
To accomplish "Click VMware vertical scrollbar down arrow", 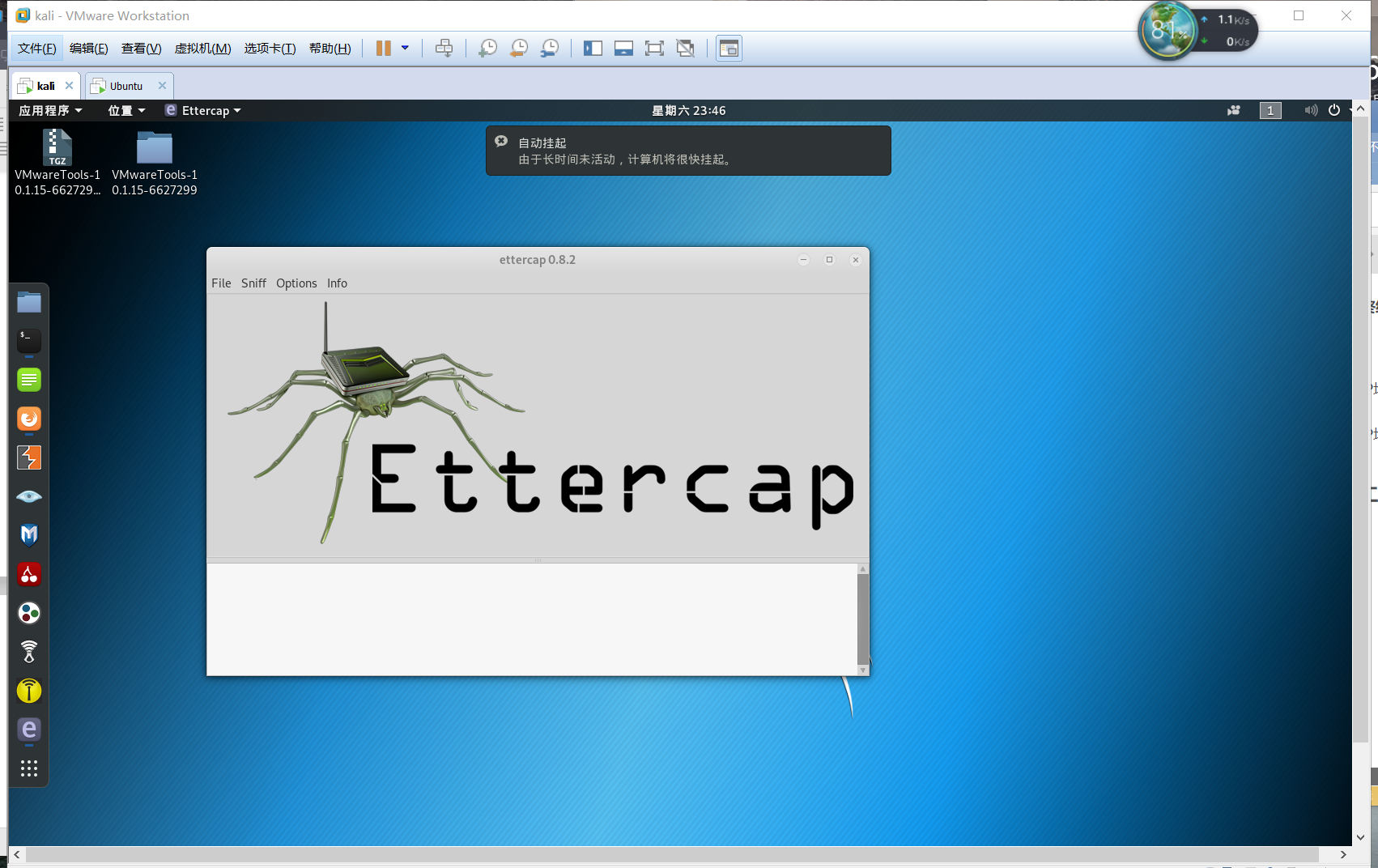I will 1360,836.
